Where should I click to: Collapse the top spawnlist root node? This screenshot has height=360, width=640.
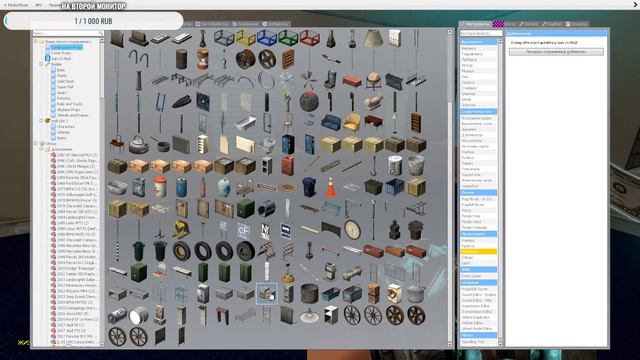tap(36, 41)
